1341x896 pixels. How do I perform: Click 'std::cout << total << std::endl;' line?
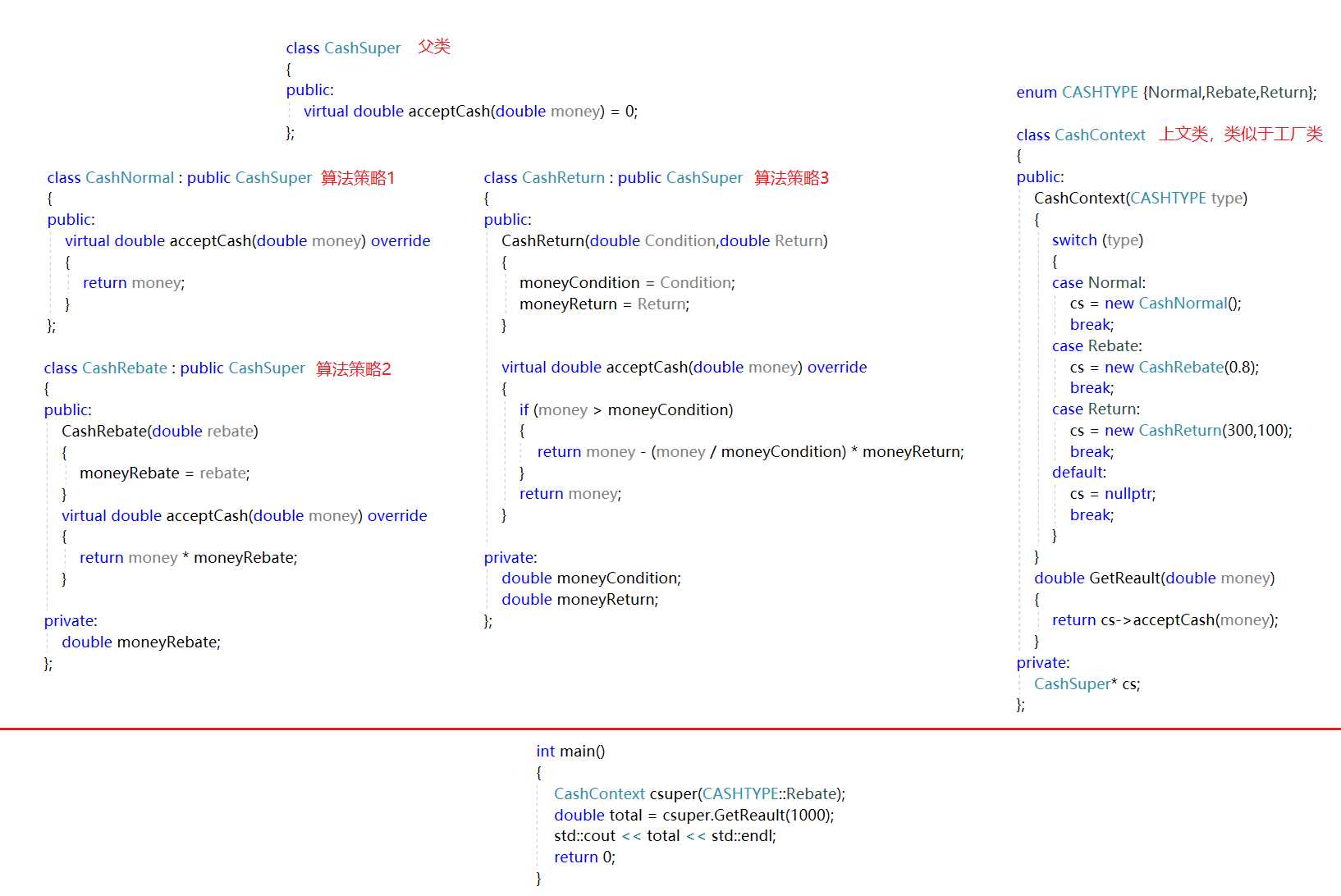[x=665, y=835]
